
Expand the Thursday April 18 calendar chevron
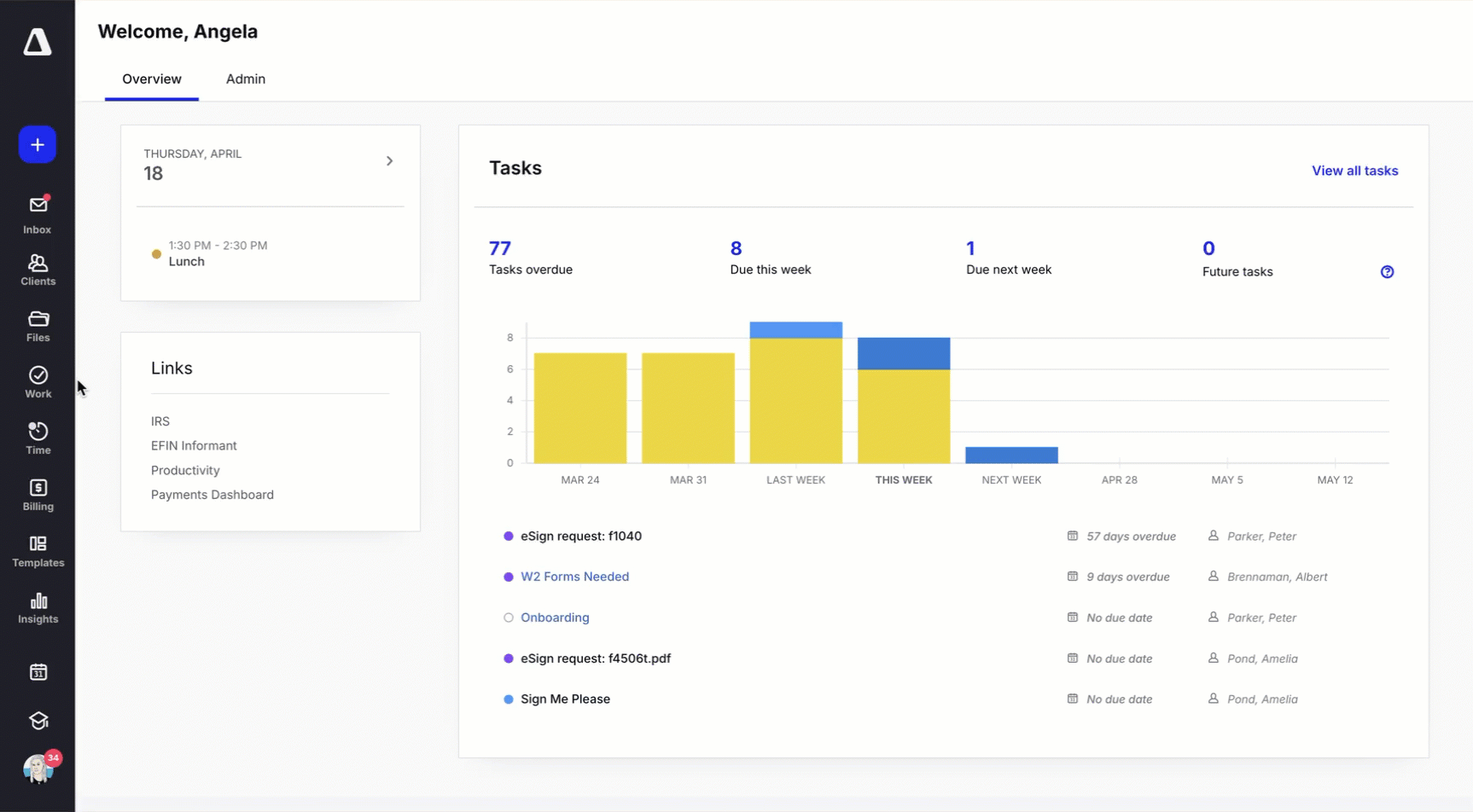[x=389, y=161]
